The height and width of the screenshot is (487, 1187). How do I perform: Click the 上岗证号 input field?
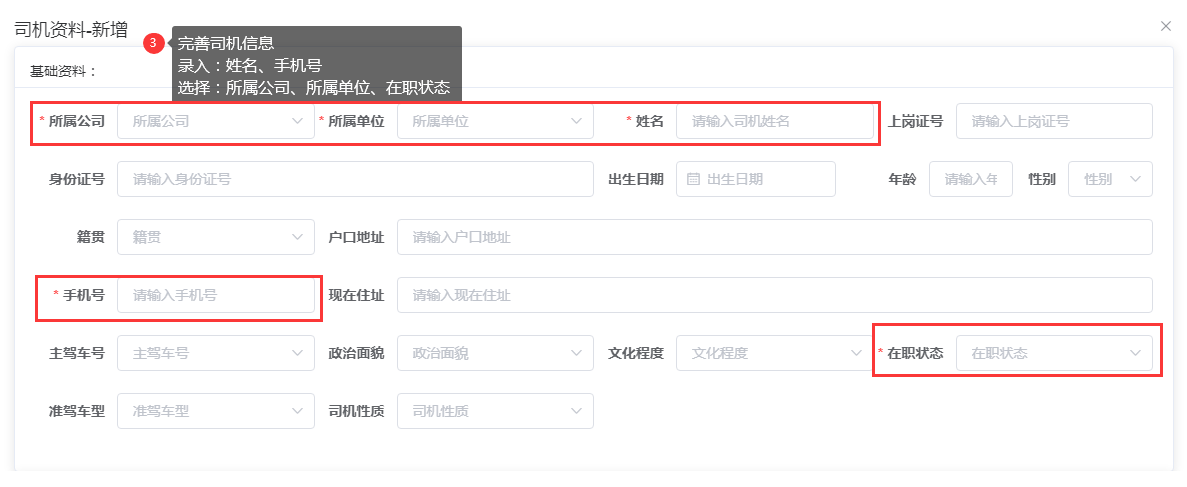tap(1055, 121)
